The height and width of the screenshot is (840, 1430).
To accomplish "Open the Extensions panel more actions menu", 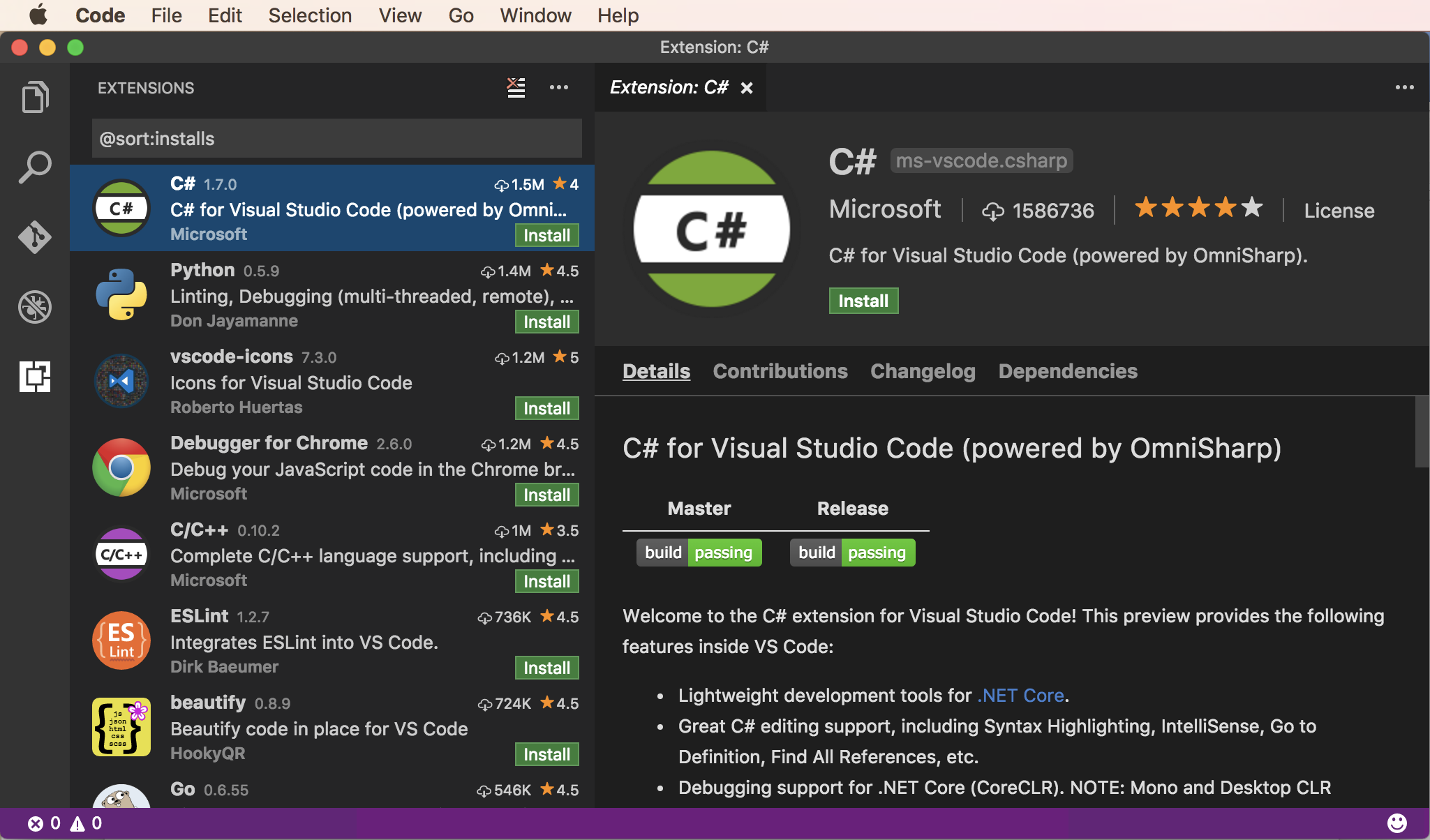I will coord(559,87).
